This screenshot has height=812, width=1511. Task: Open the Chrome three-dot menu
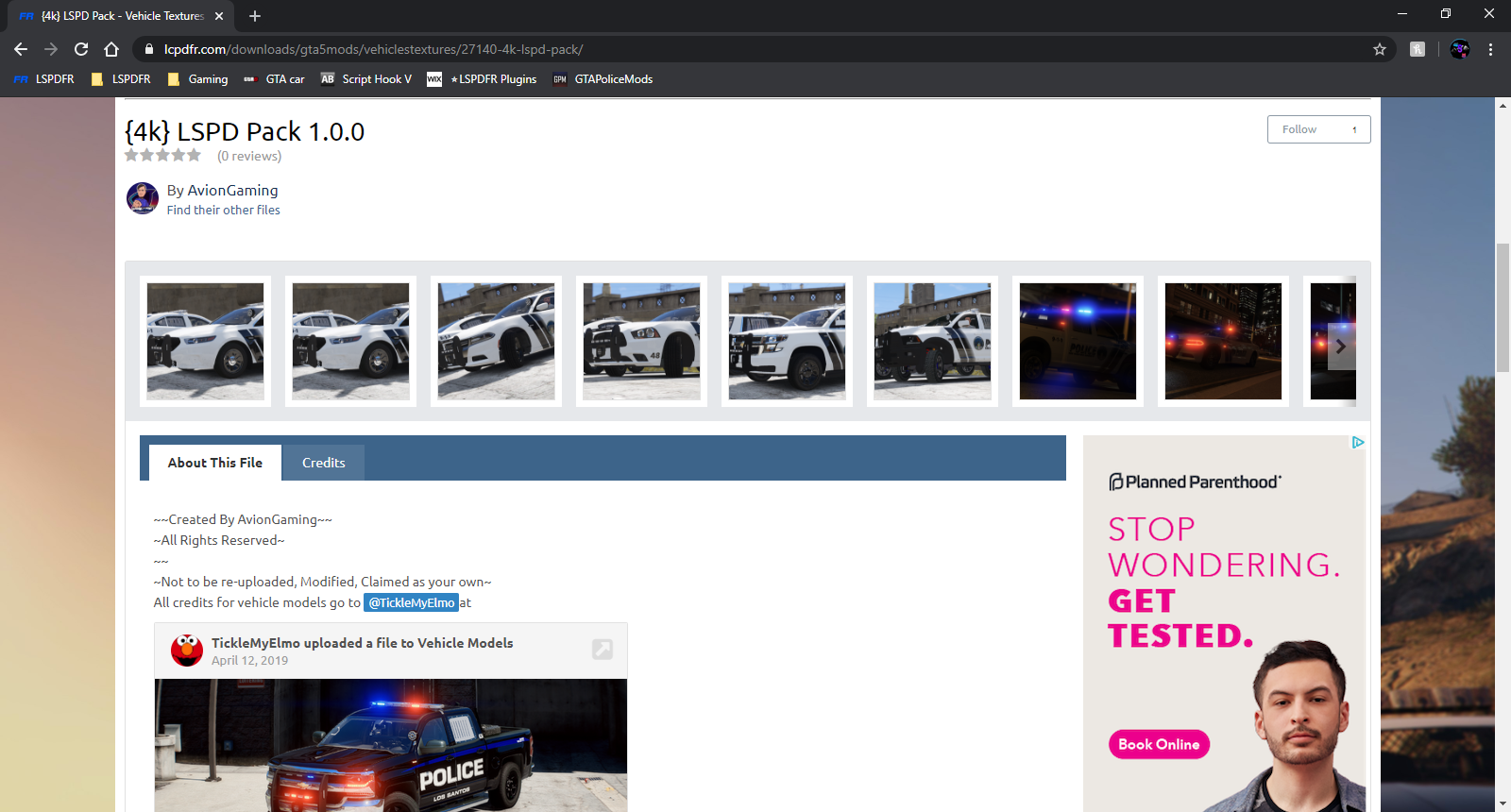(1491, 49)
